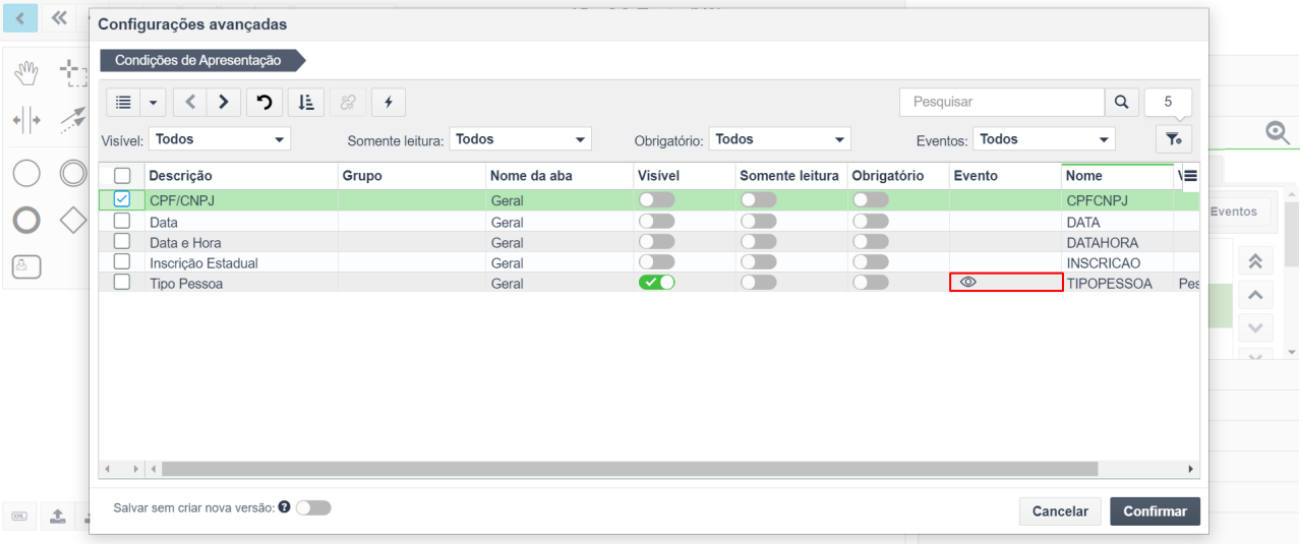Click the lightning bolt events icon
The height and width of the screenshot is (544, 1302).
388,102
